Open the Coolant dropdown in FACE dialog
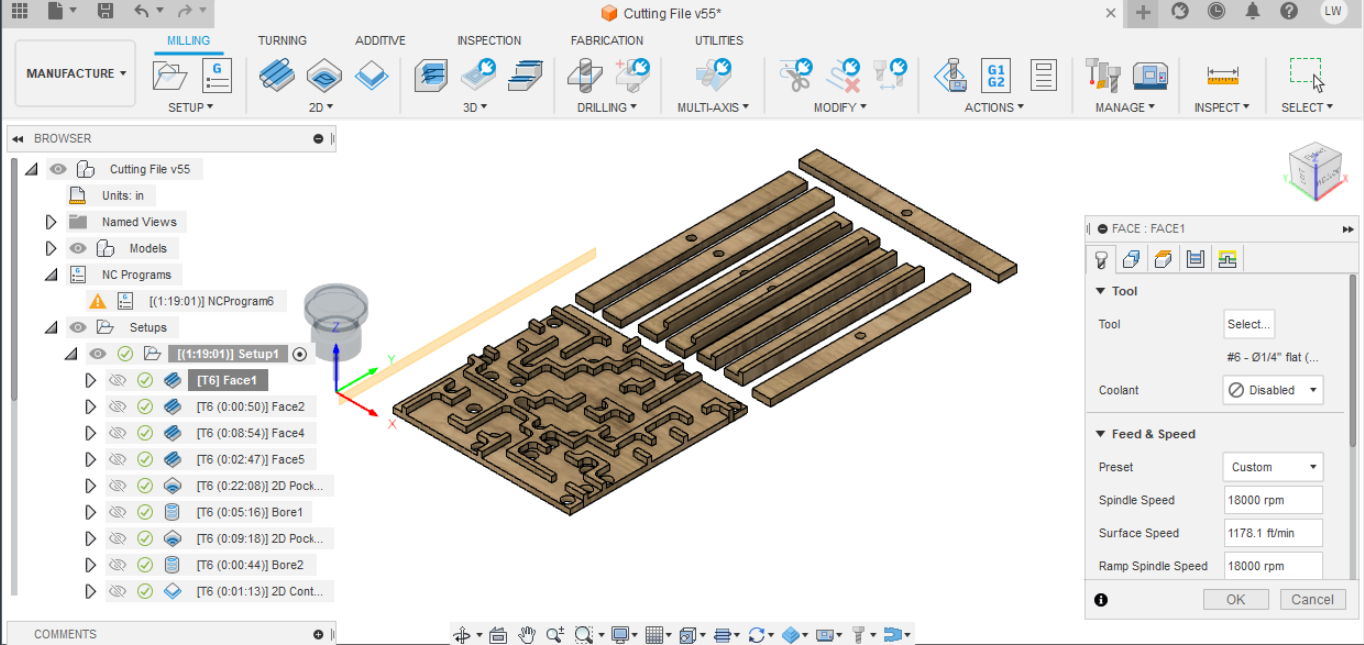Viewport: 1364px width, 645px height. (x=1272, y=389)
